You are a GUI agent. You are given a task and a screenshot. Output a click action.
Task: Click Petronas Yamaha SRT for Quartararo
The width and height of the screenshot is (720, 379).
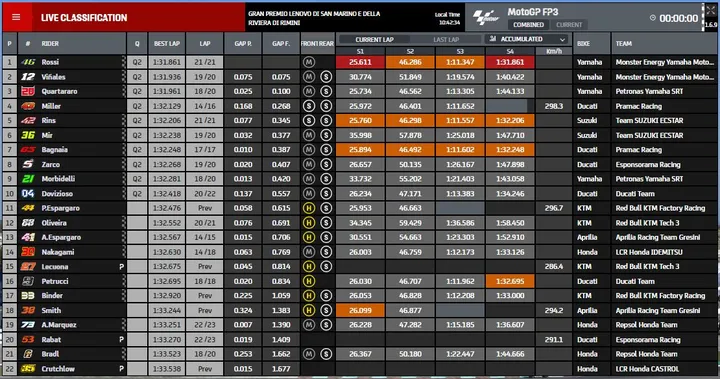click(649, 91)
